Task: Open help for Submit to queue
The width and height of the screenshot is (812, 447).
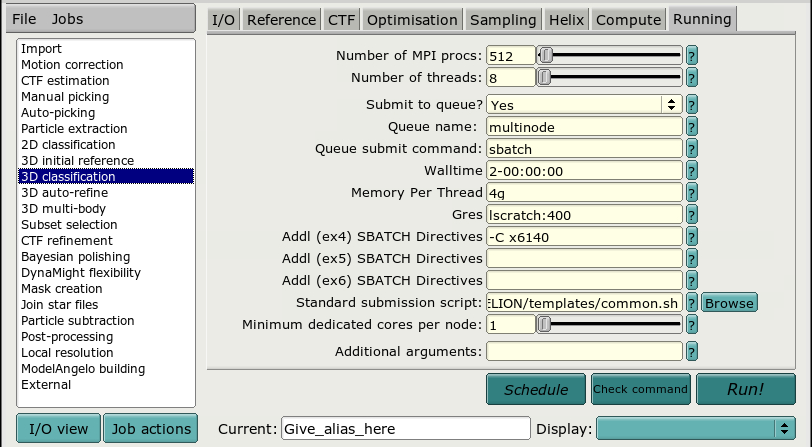Action: [x=691, y=105]
